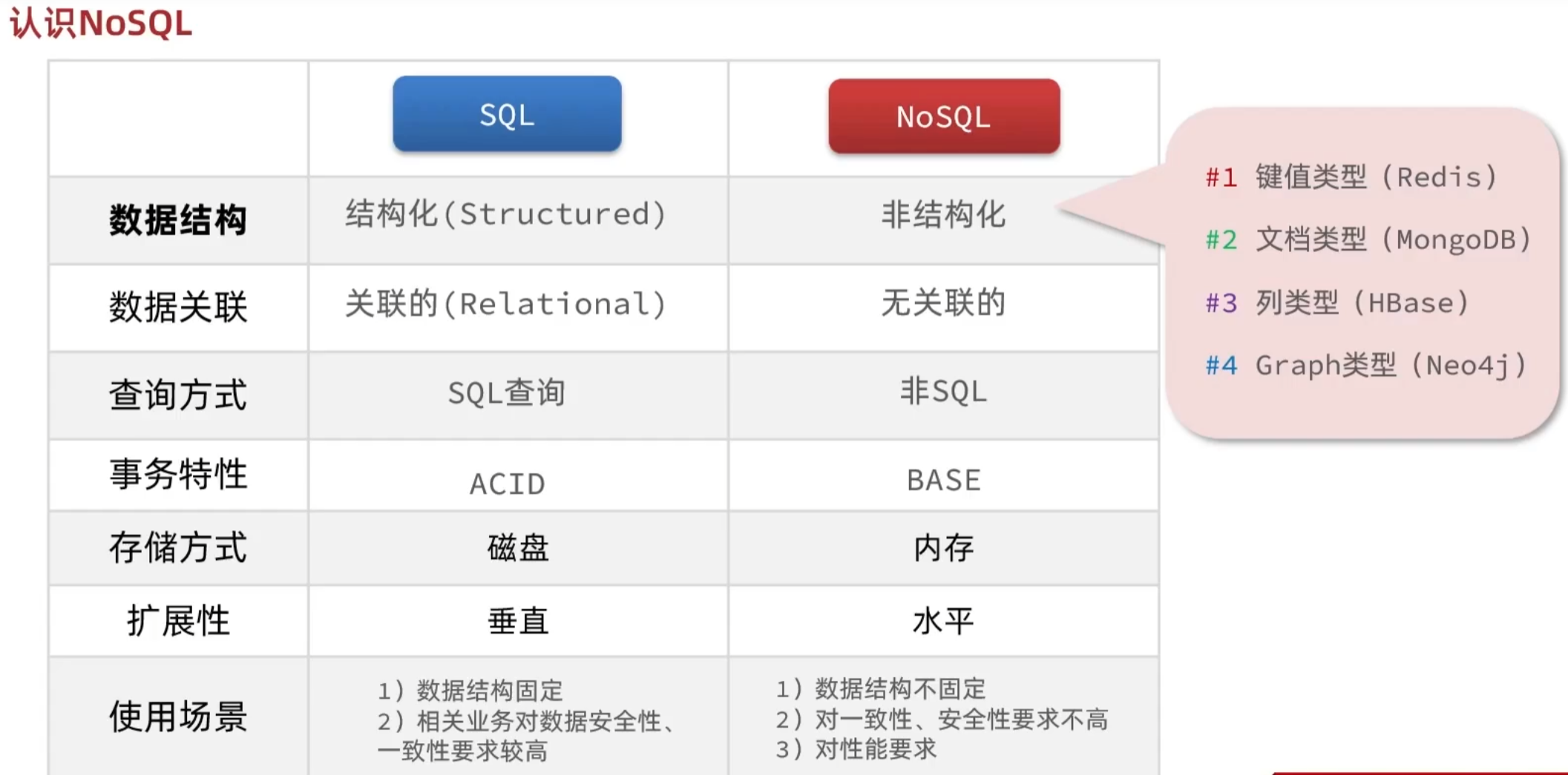Click the ACID transaction cell

tap(507, 484)
